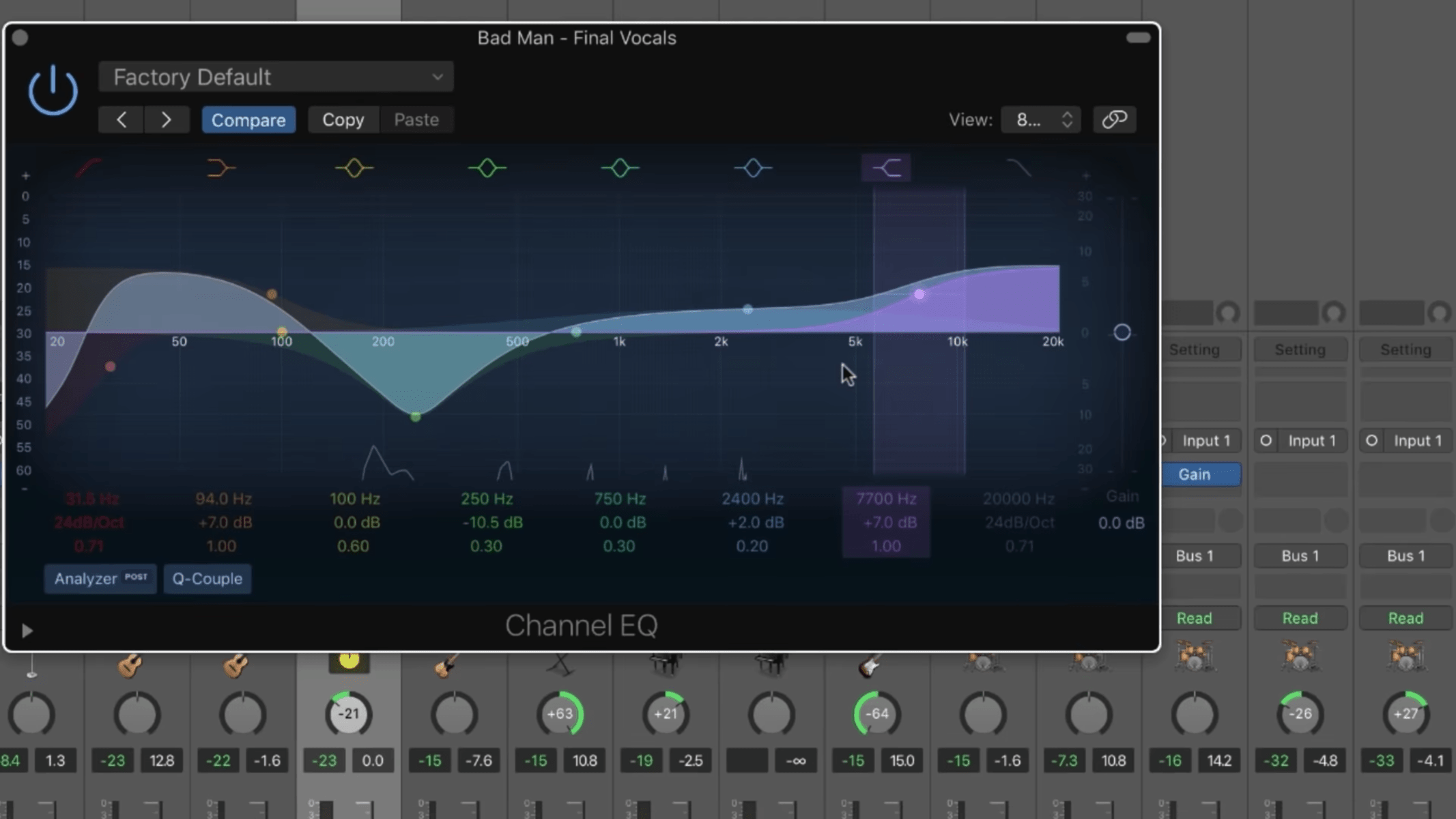Click the low-shelf EQ band icon
Image resolution: width=1456 pixels, height=819 pixels.
click(220, 167)
